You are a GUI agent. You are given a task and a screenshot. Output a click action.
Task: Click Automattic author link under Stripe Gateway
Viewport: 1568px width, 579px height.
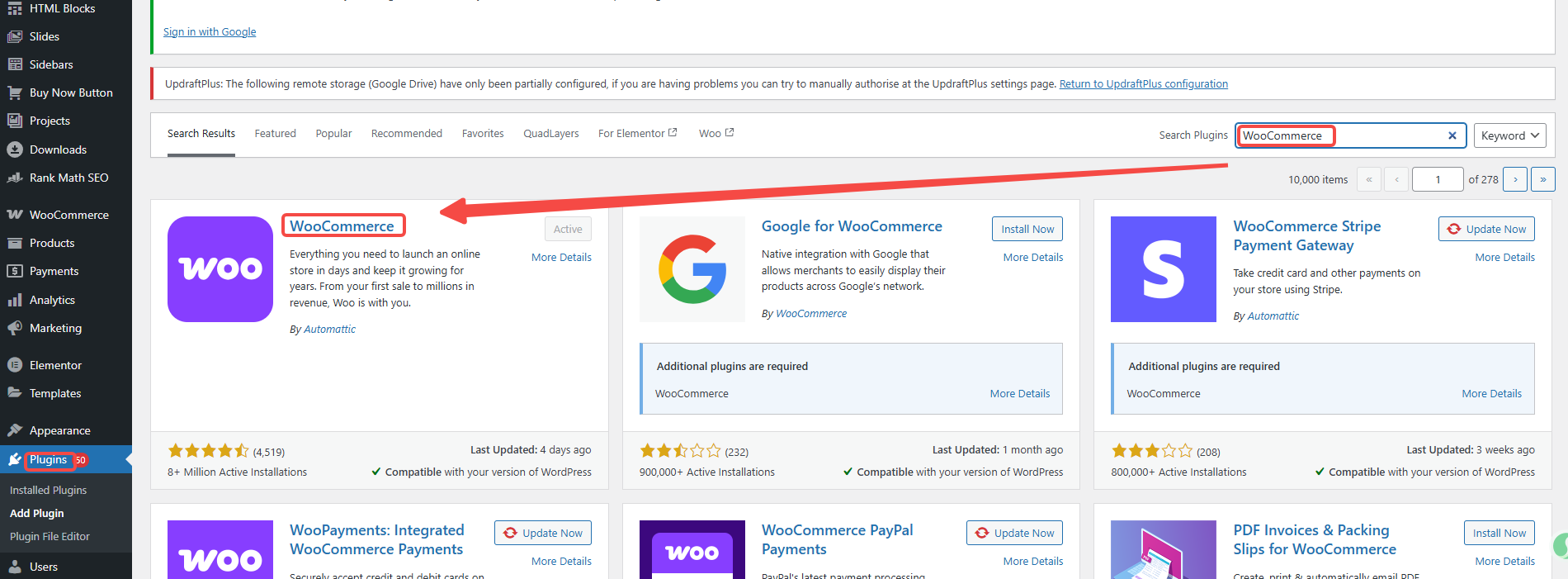[x=1273, y=316]
